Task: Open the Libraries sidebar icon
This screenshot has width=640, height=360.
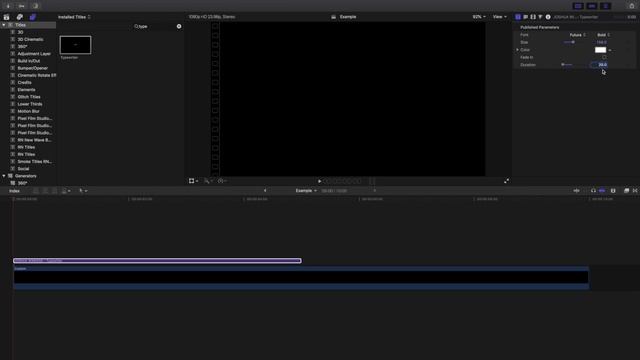Action: [7, 17]
